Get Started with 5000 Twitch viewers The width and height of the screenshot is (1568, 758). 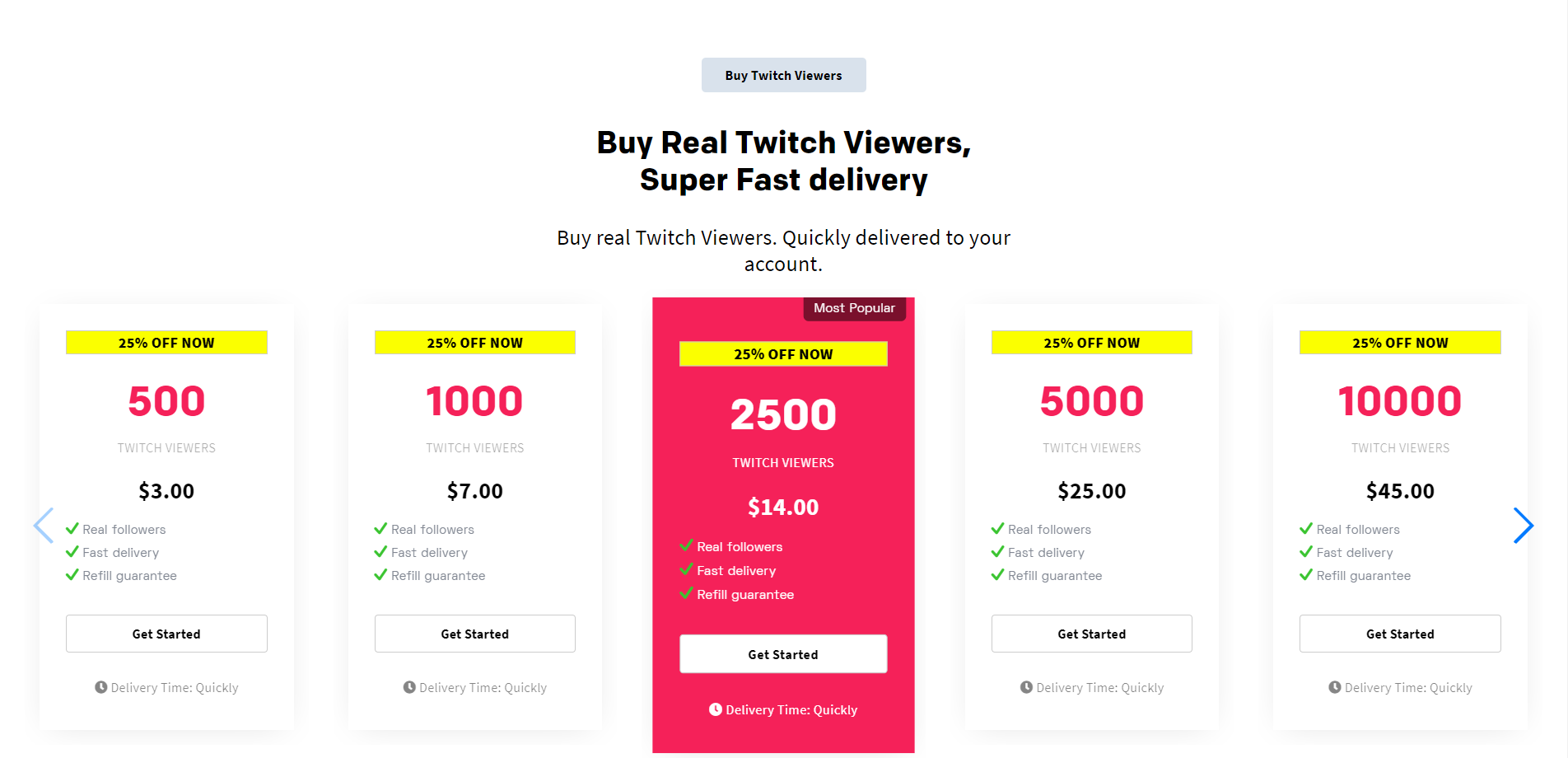click(x=1091, y=634)
